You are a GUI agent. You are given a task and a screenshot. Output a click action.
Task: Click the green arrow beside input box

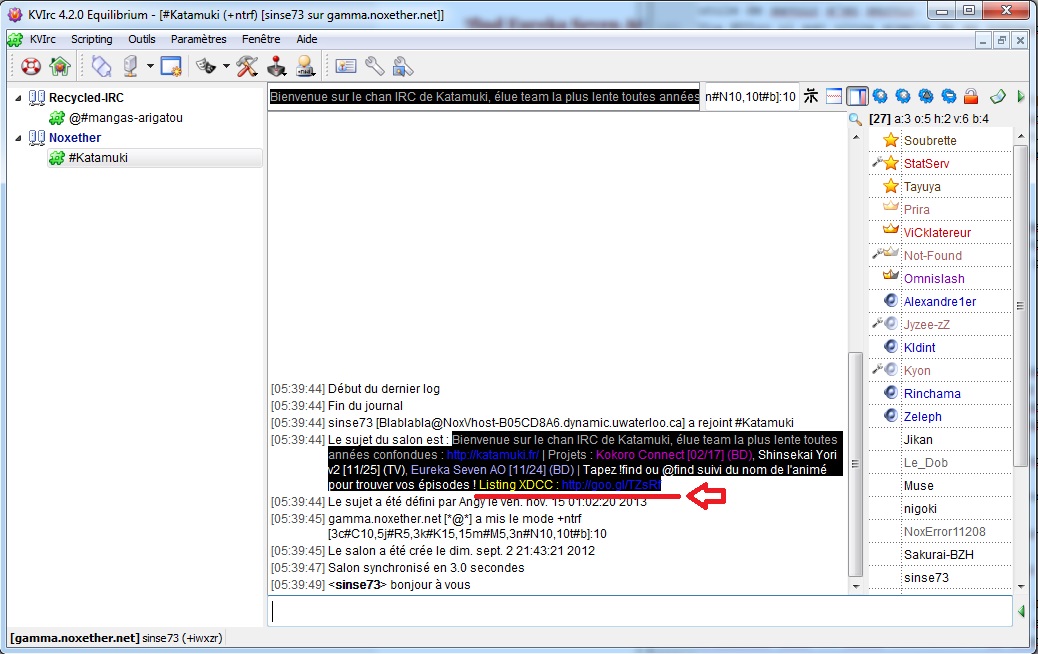[1021, 611]
